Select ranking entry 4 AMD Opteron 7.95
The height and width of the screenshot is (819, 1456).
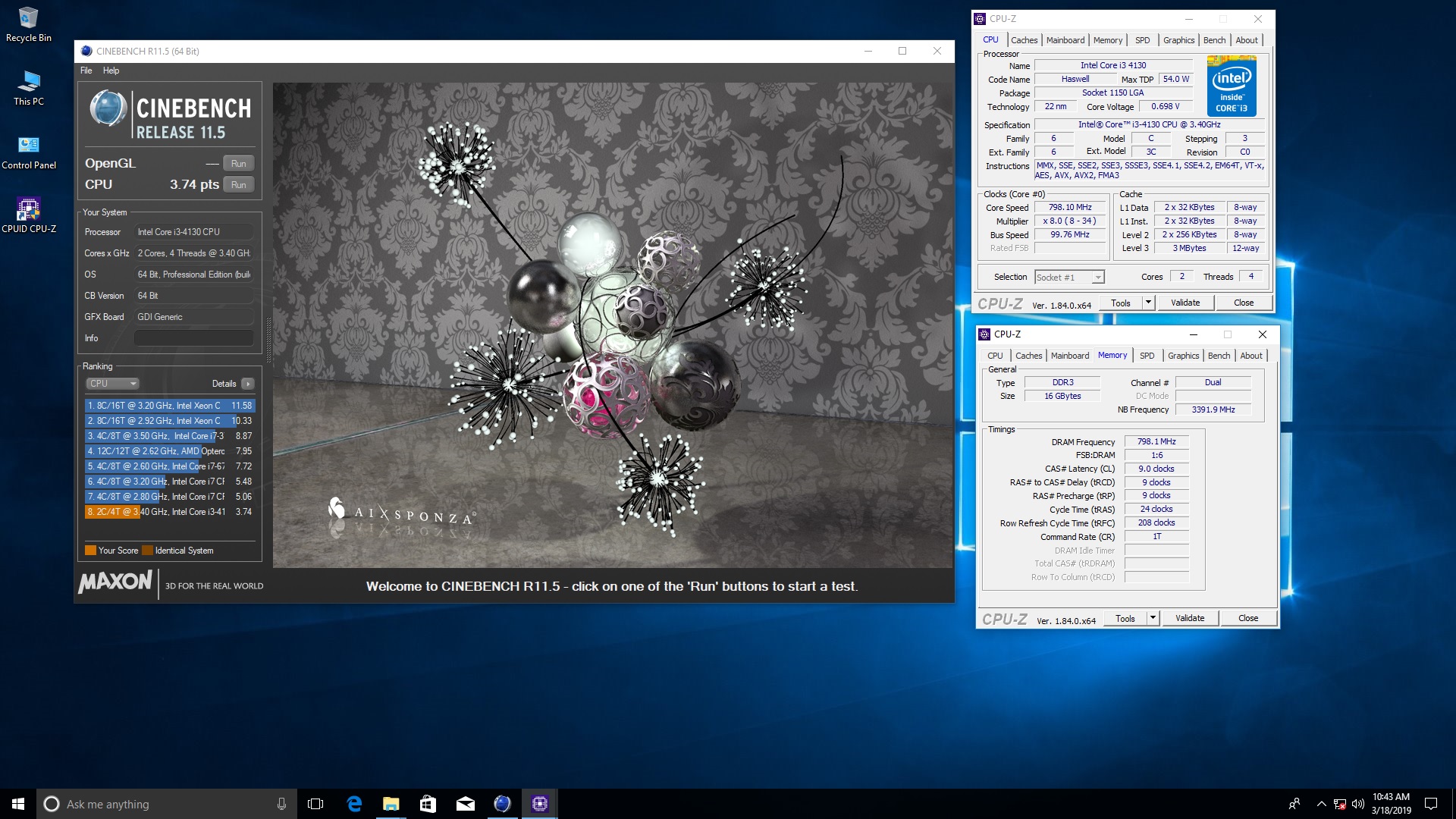(170, 451)
